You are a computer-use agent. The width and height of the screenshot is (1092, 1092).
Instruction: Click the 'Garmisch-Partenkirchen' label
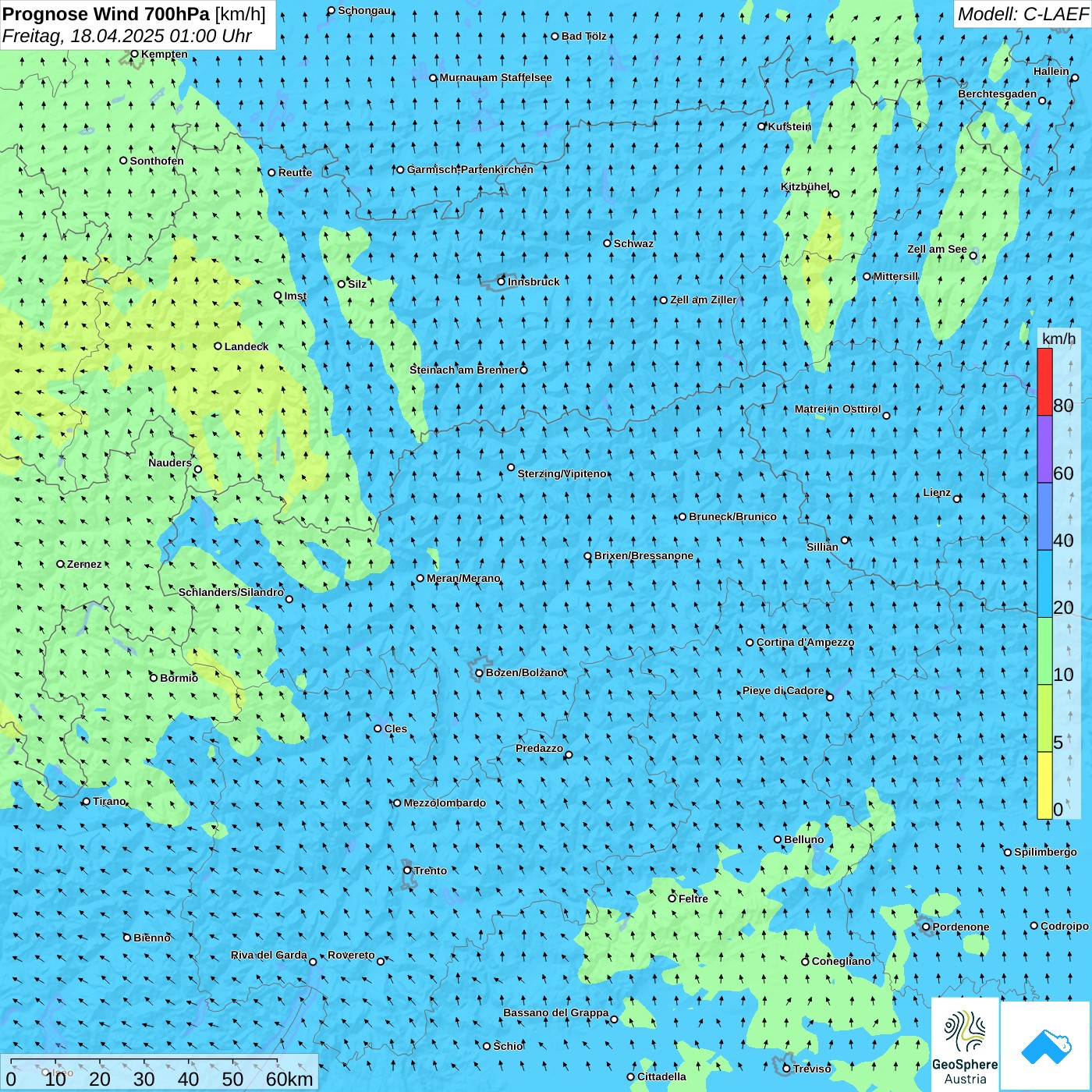(x=470, y=169)
